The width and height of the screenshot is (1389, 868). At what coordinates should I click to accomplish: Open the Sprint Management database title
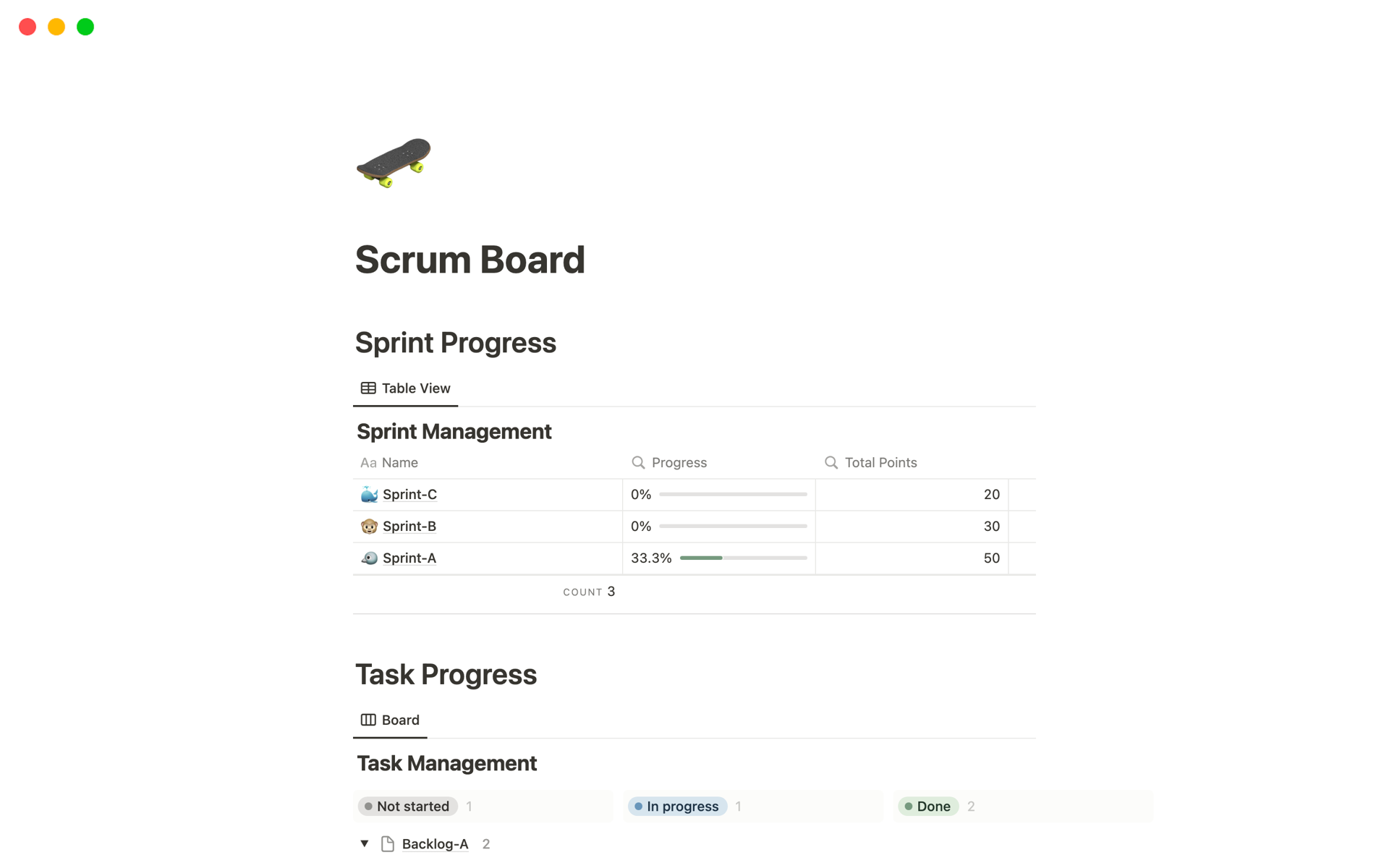[x=454, y=432]
